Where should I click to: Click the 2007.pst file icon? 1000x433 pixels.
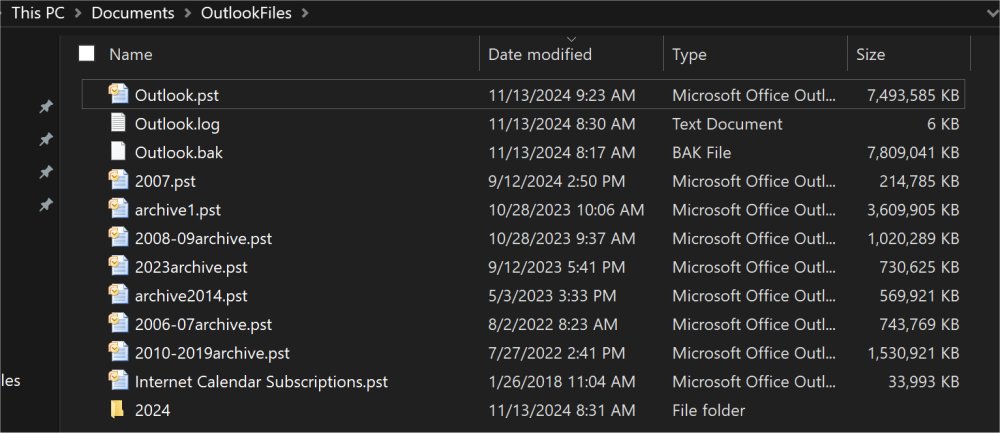119,180
